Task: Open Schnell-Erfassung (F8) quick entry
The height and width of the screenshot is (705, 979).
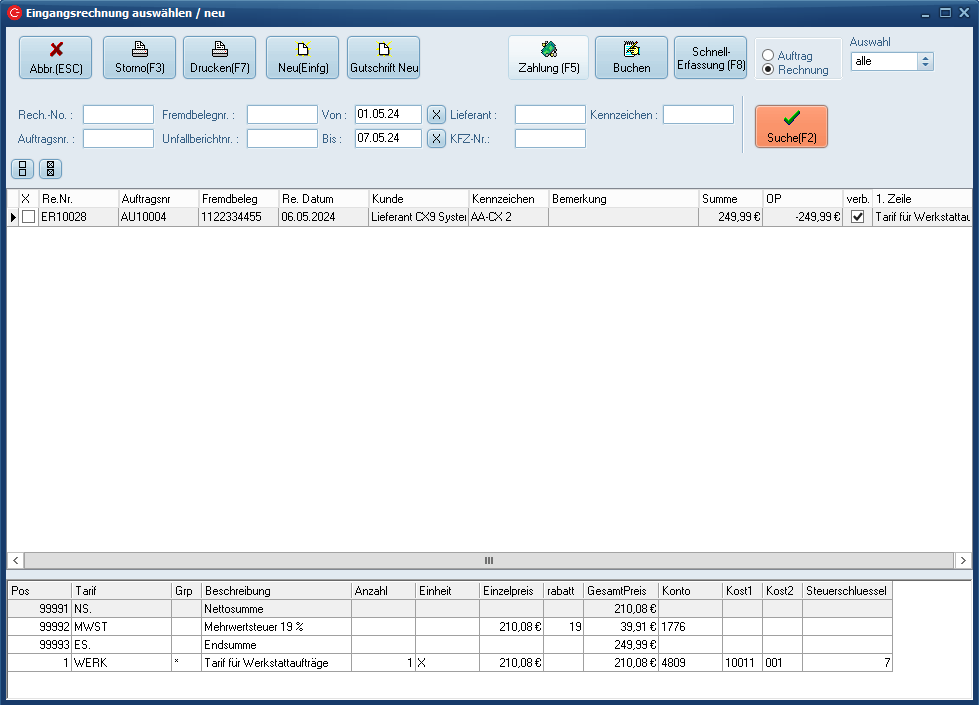Action: click(711, 58)
